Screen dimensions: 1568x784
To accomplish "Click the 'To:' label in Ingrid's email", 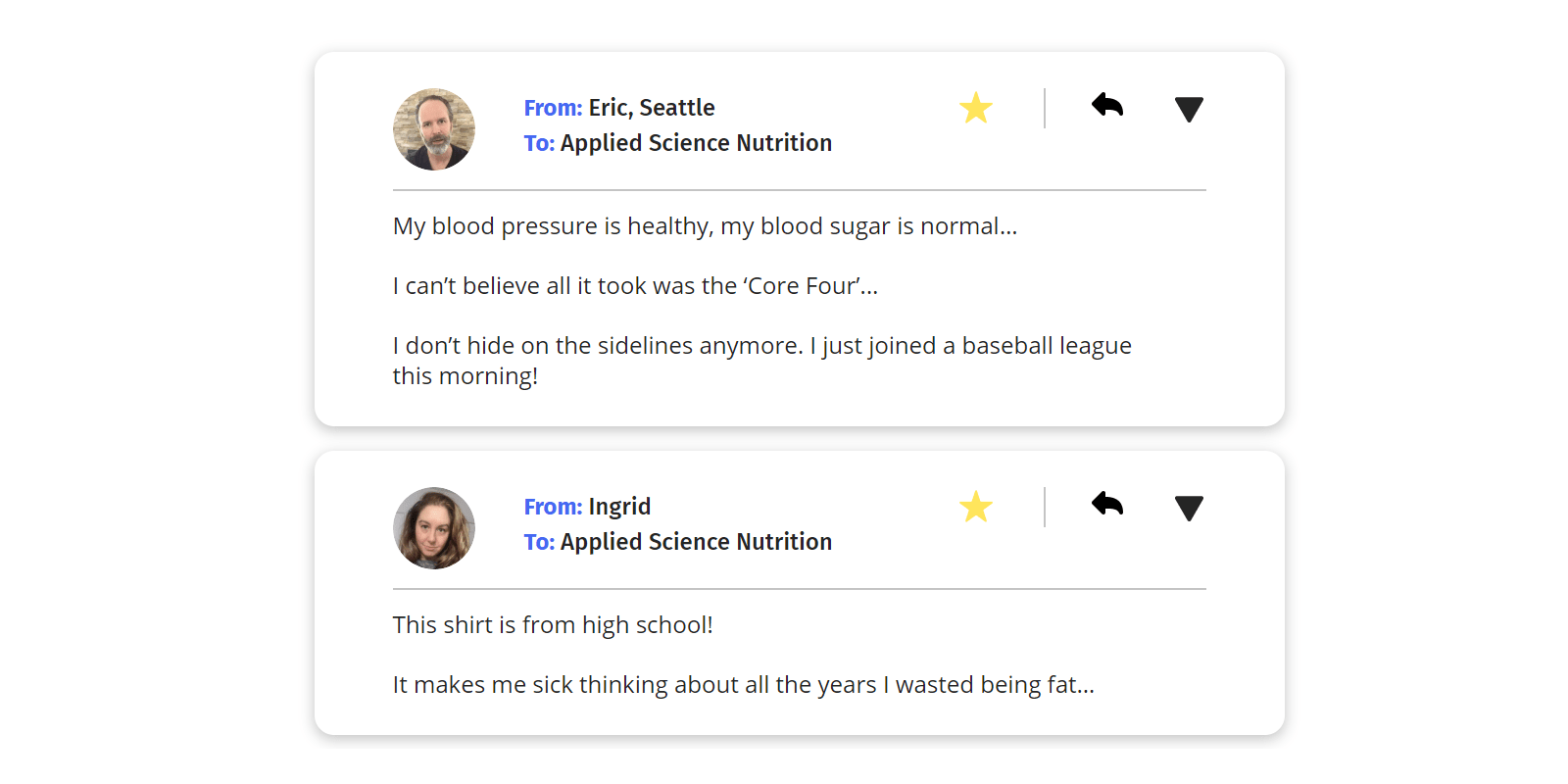I will (x=539, y=542).
